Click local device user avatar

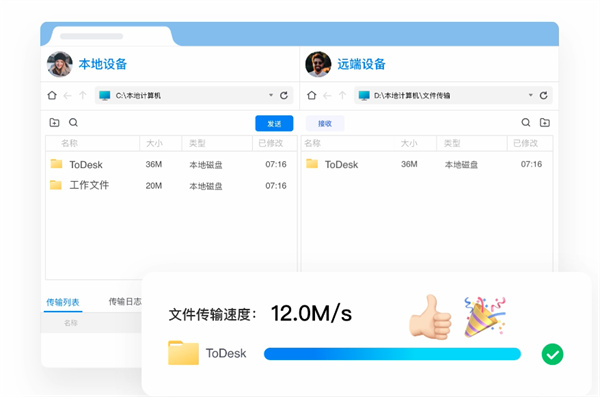pos(60,64)
